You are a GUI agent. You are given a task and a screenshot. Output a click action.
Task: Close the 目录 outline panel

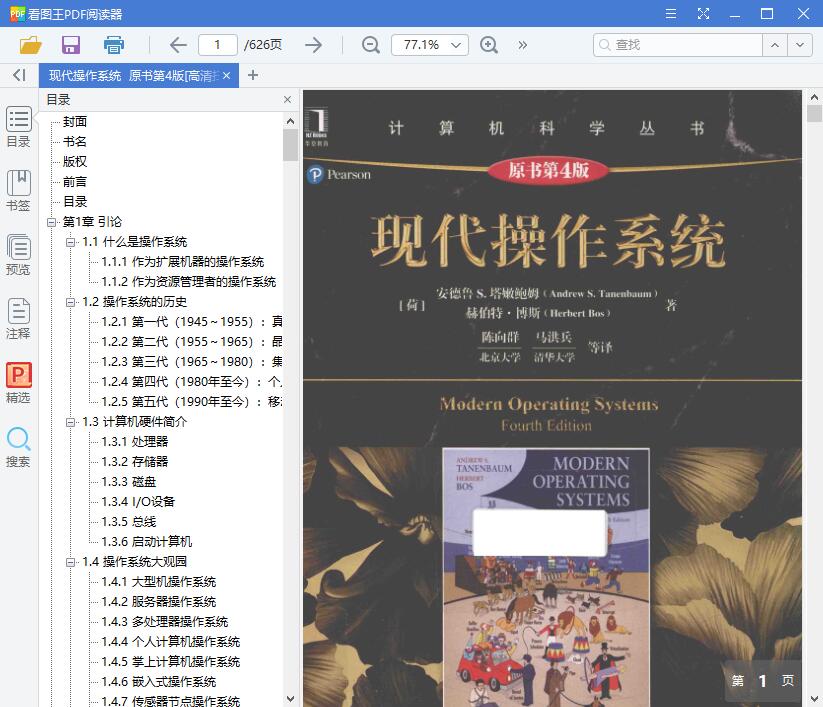click(x=287, y=99)
